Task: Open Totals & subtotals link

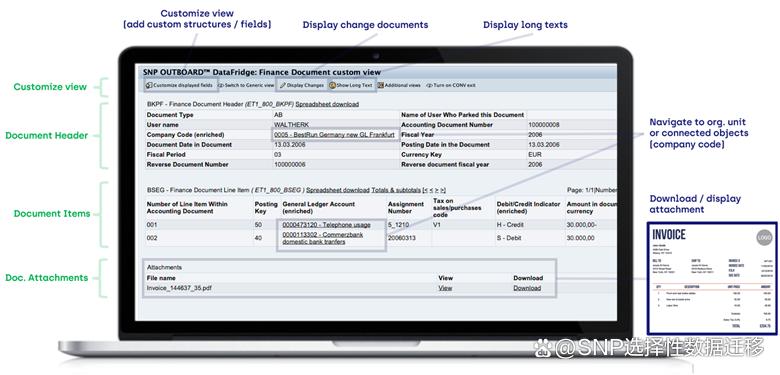Action: tap(395, 190)
